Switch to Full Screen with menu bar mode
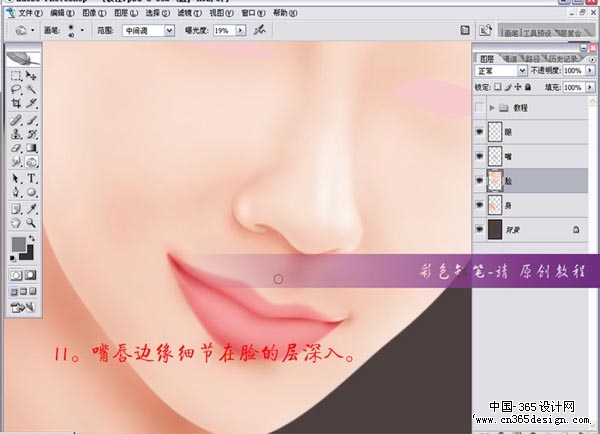The width and height of the screenshot is (600, 434). click(x=23, y=292)
